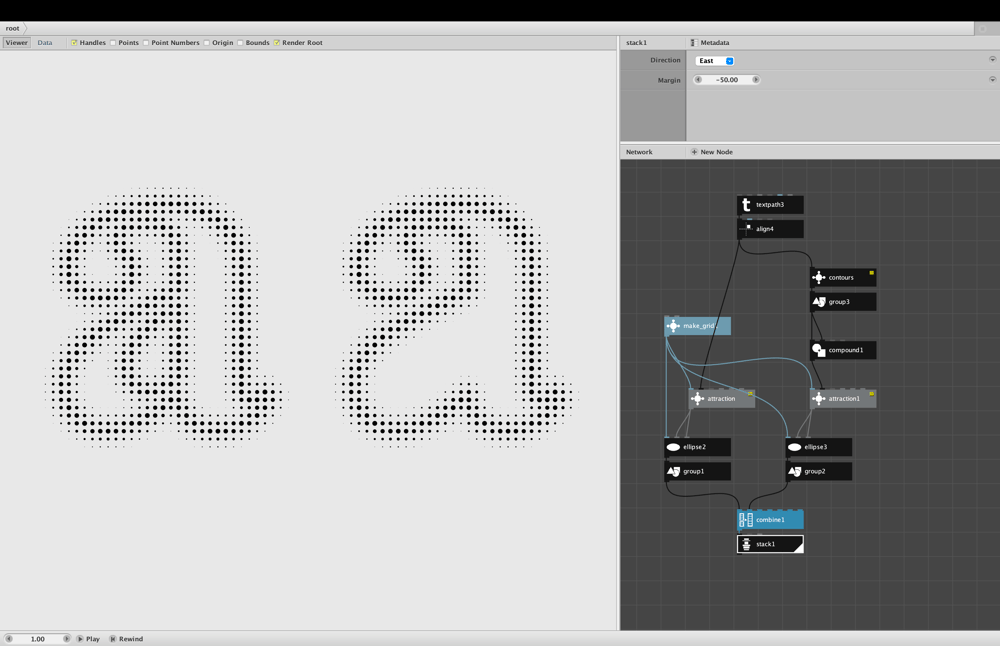Enable the Points checkbox
Screen dimensions: 1000x646
(x=113, y=43)
